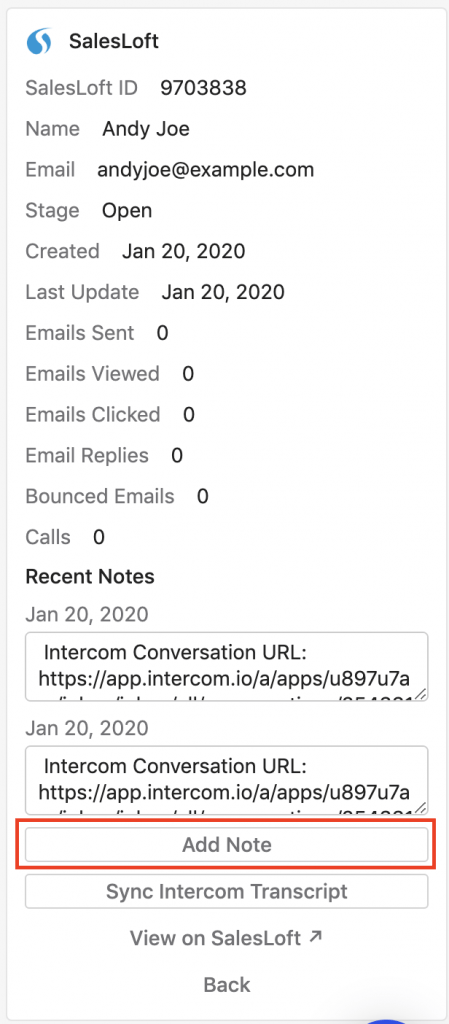Grab the second note's resize handle

421,808
